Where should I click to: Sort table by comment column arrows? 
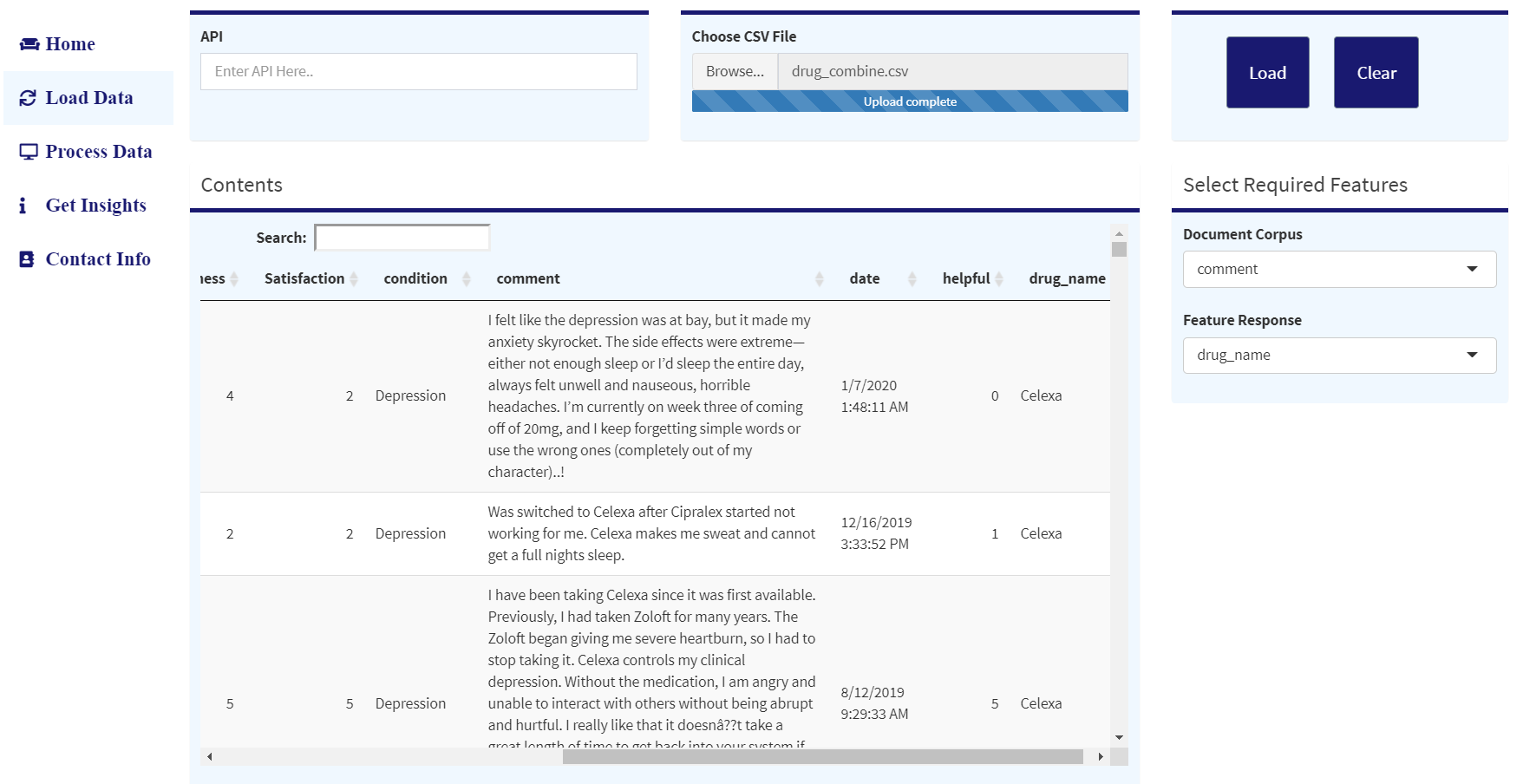tap(820, 278)
